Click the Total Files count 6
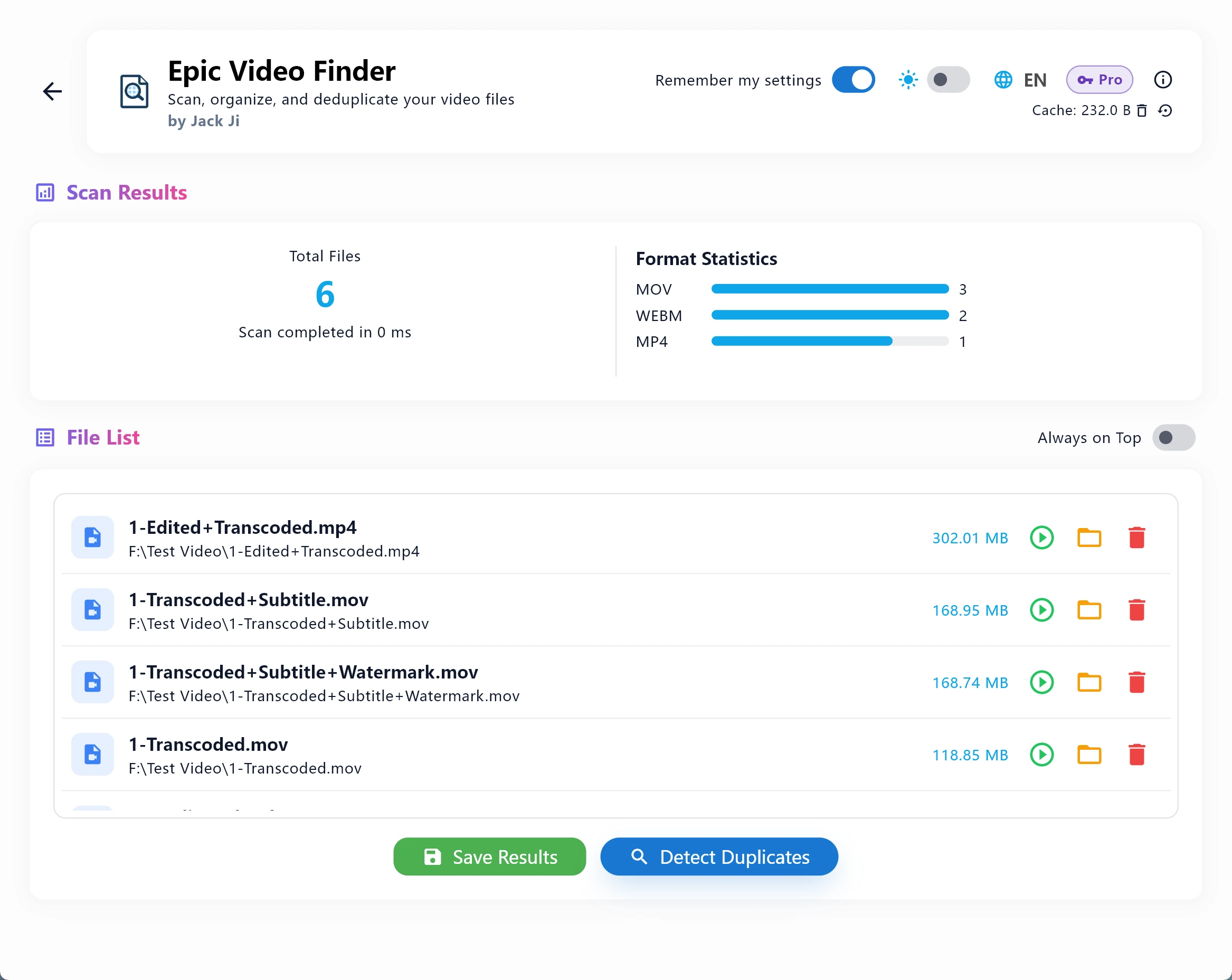1232x980 pixels. (x=325, y=295)
